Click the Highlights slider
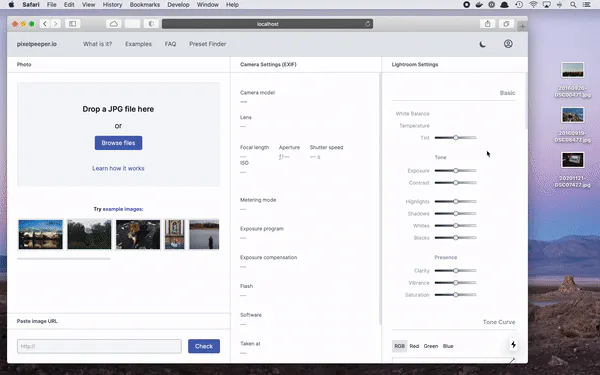600x375 pixels. click(x=455, y=201)
